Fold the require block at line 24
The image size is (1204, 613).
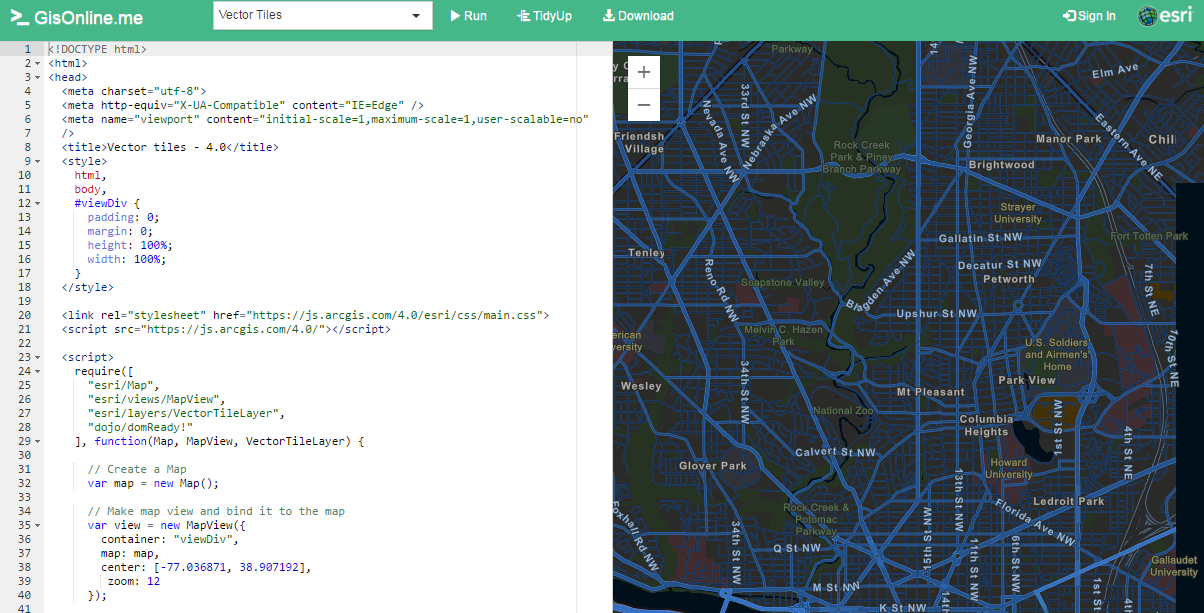[38, 371]
